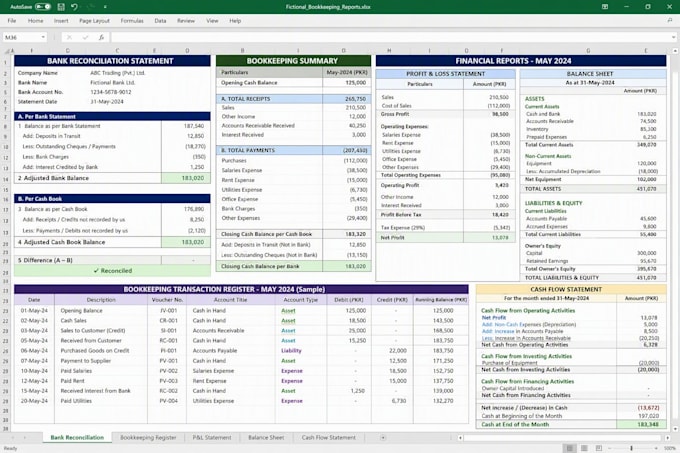The width and height of the screenshot is (680, 453).
Task: Click the formula bar Cancel X icon
Action: (69, 37)
